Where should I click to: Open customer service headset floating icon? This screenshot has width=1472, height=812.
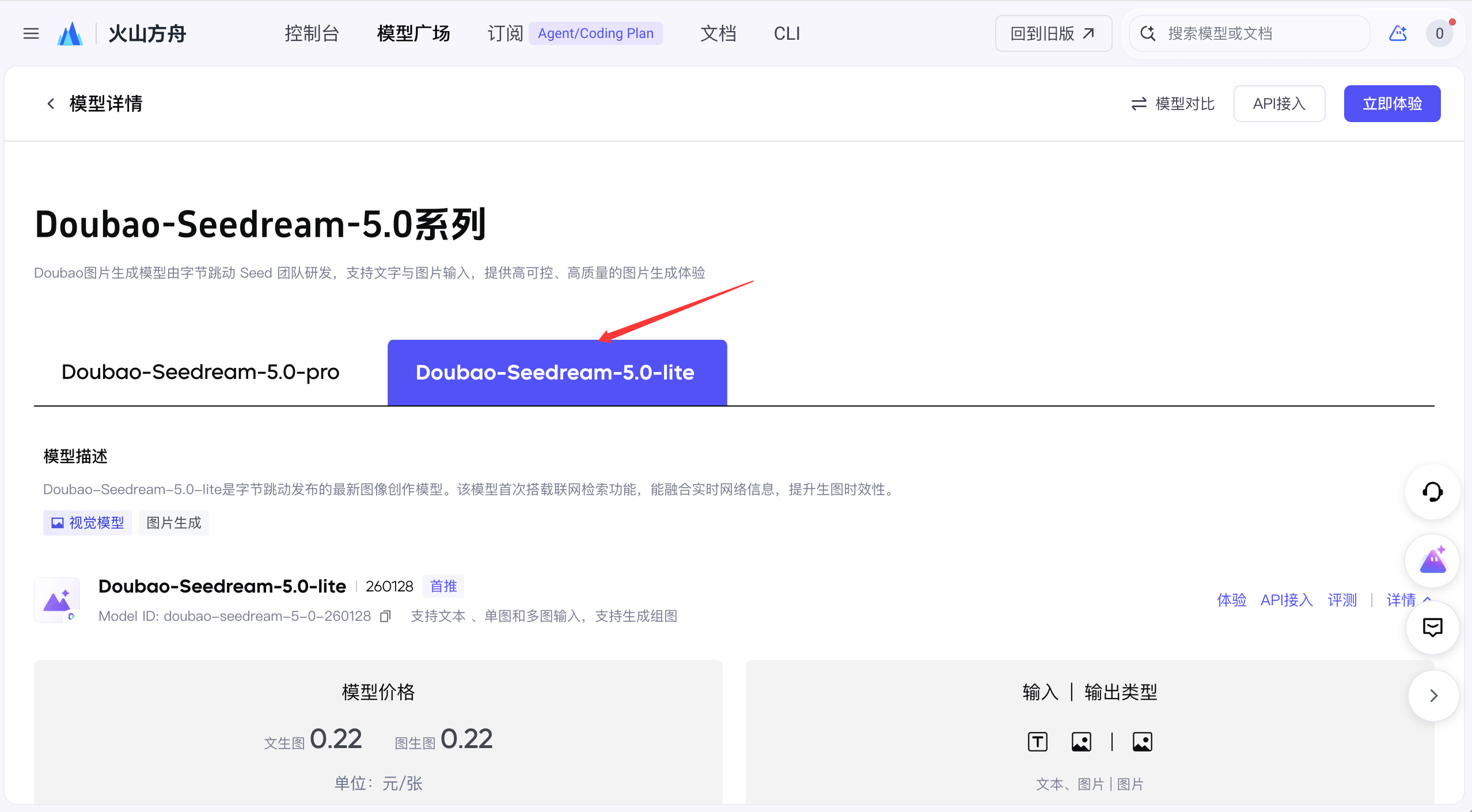coord(1432,492)
